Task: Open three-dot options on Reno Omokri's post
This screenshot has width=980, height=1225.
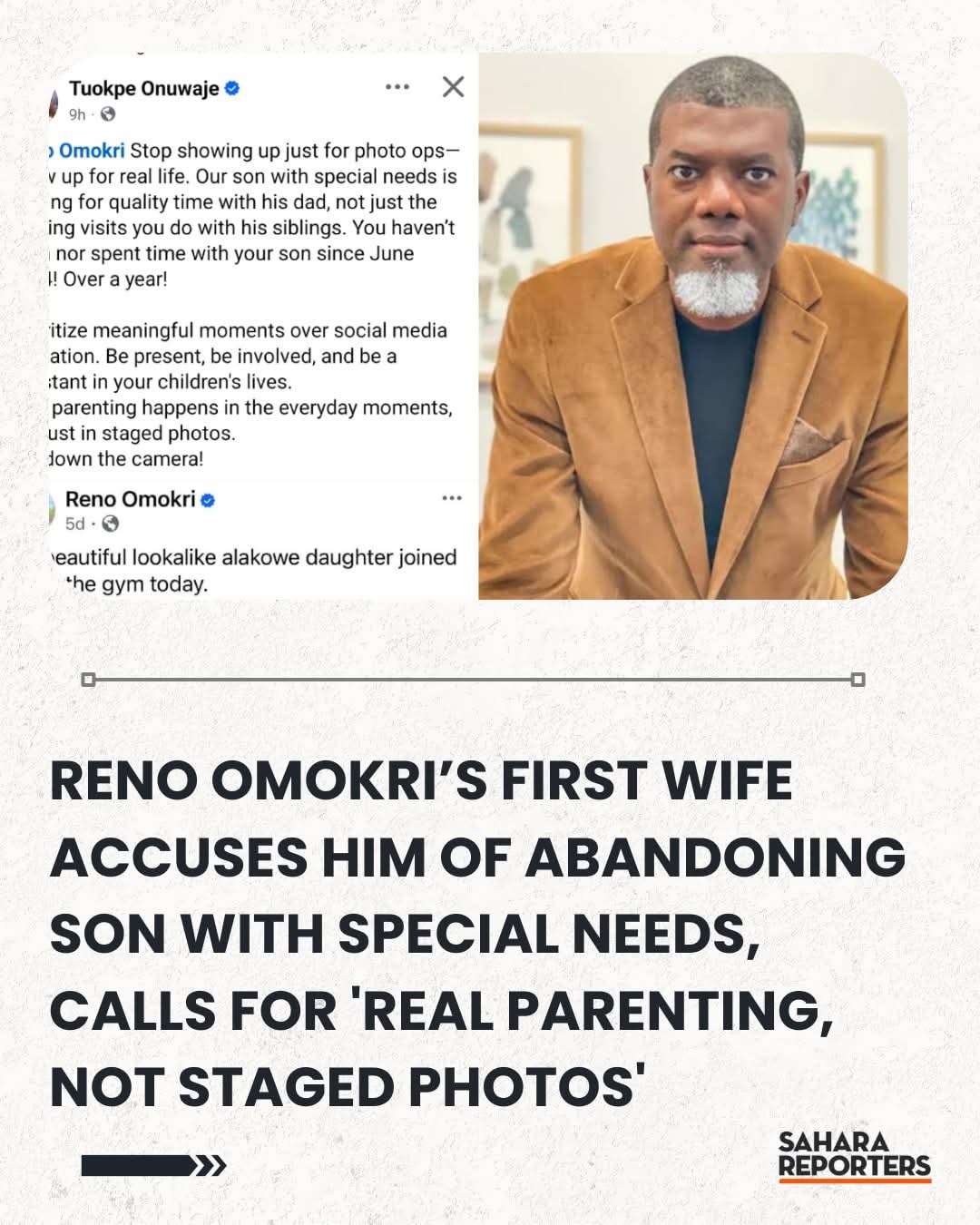Action: coord(452,498)
